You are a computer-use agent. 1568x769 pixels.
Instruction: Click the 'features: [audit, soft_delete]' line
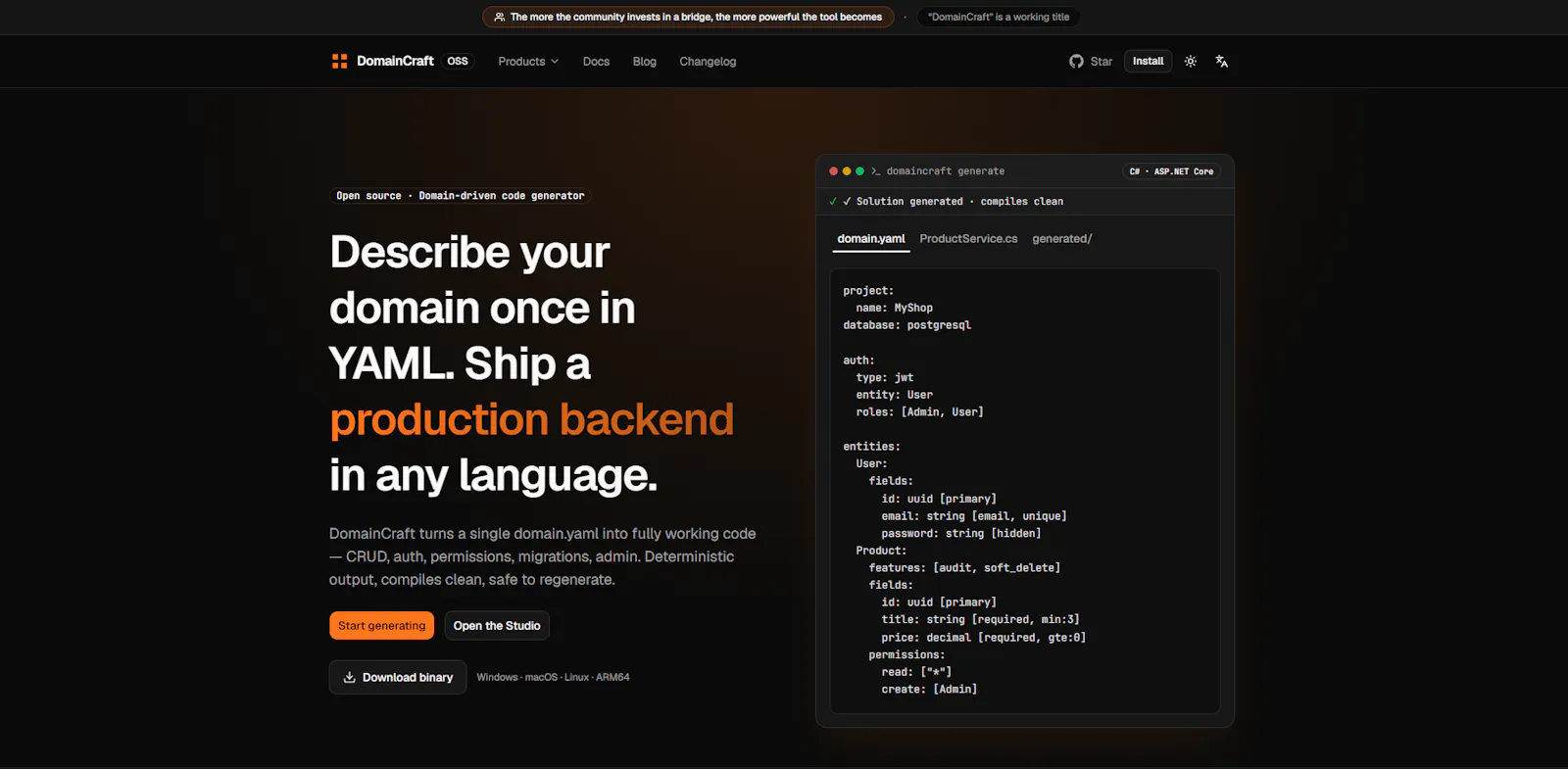[x=964, y=568]
